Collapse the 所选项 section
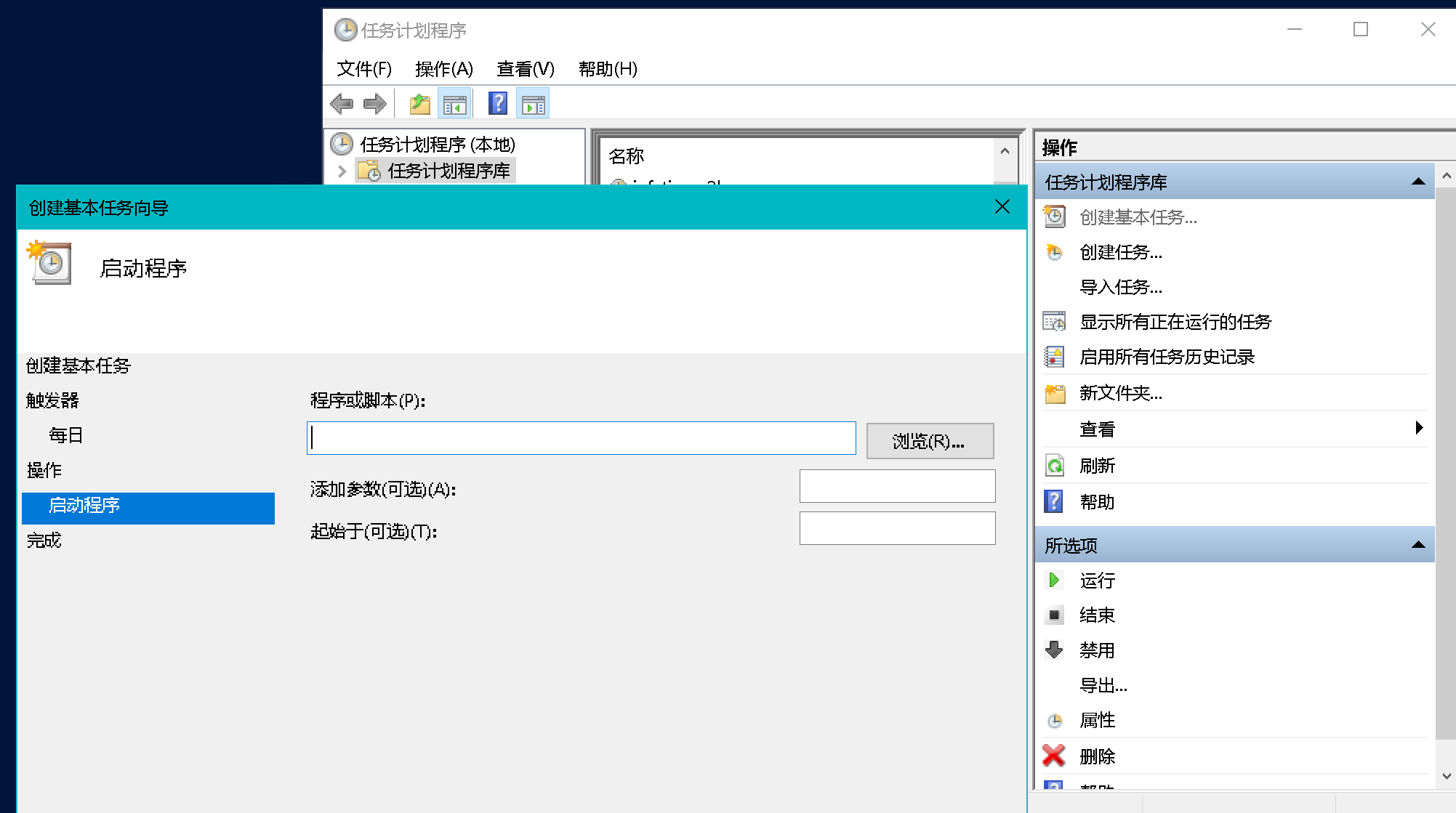Image resolution: width=1456 pixels, height=813 pixels. point(1419,544)
